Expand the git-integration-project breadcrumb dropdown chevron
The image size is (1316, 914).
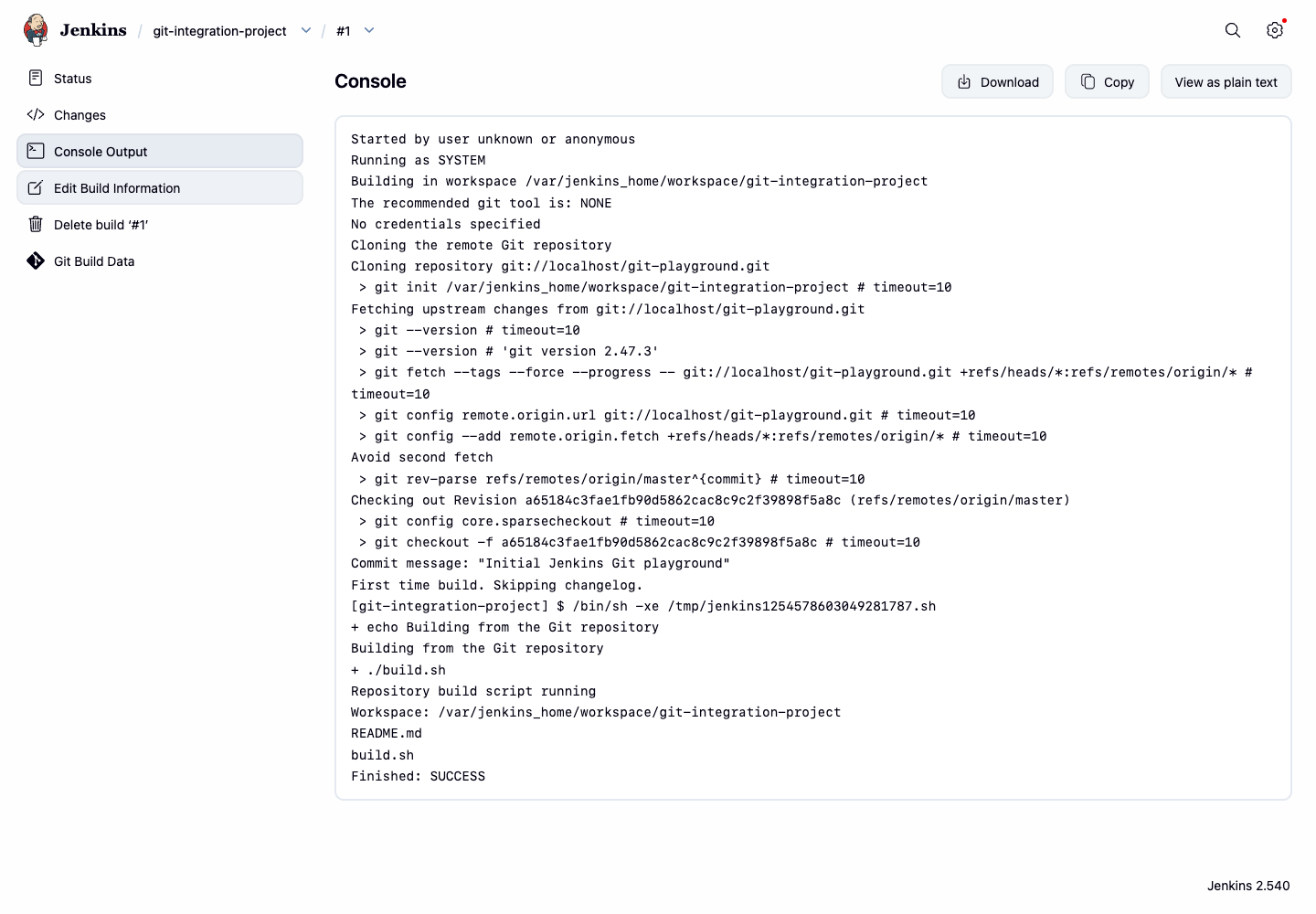click(306, 30)
